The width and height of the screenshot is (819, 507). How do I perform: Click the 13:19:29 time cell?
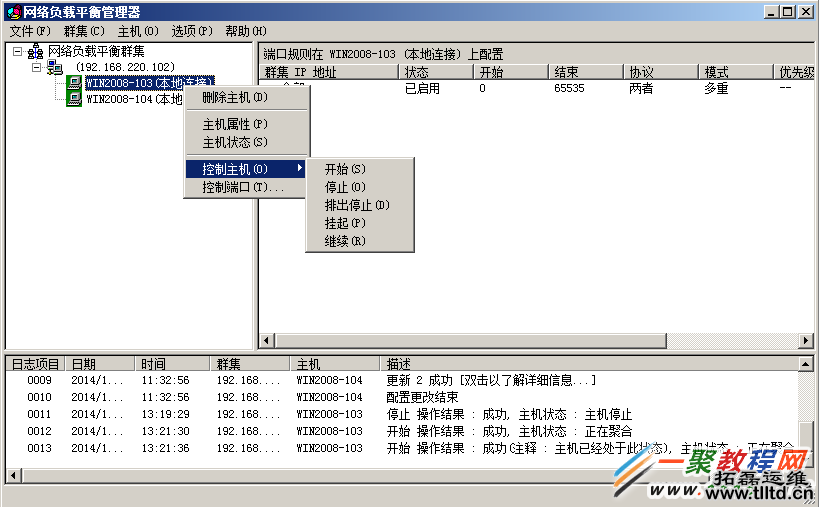point(166,414)
